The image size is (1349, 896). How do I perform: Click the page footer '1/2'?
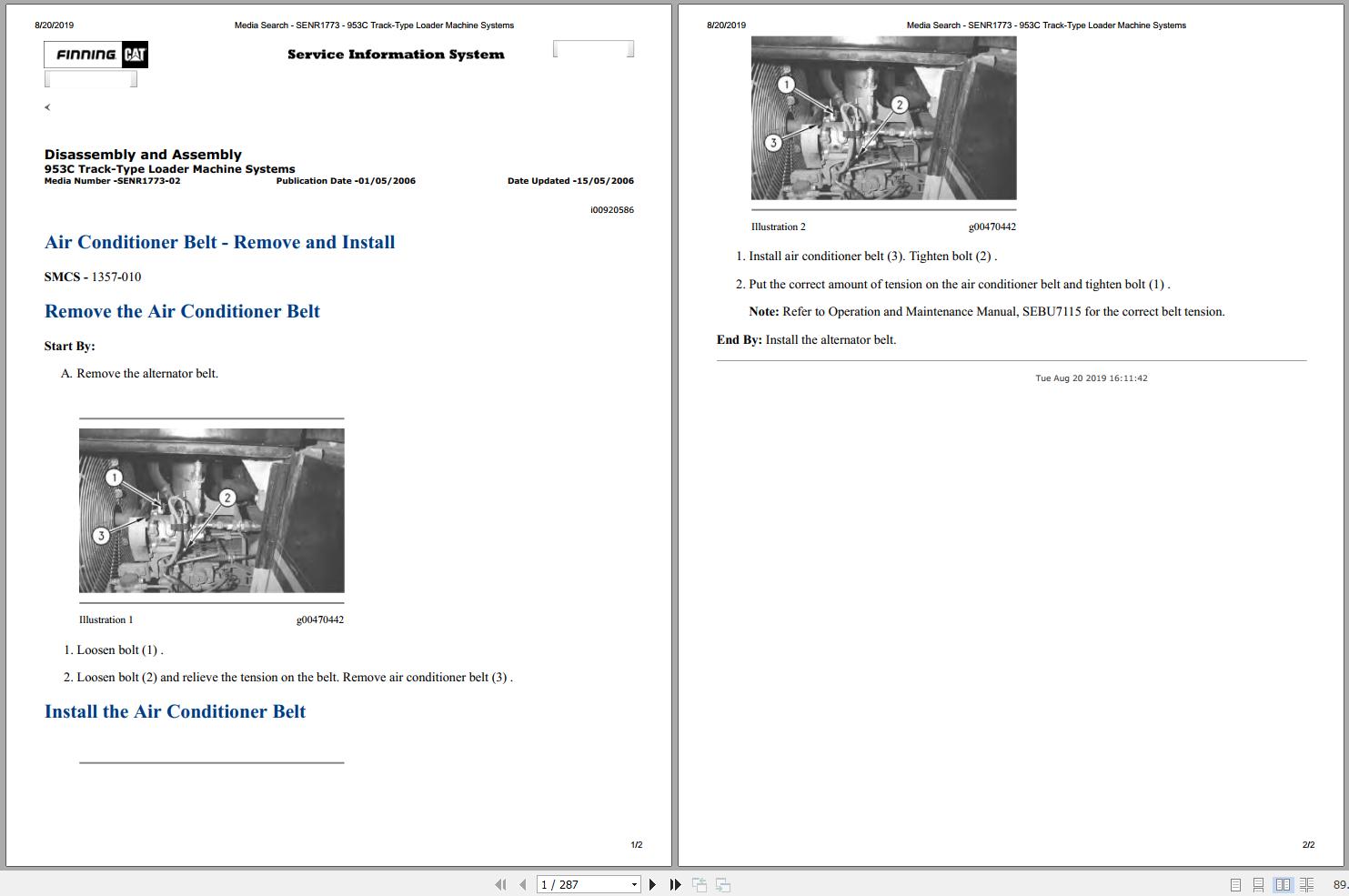pyautogui.click(x=637, y=845)
